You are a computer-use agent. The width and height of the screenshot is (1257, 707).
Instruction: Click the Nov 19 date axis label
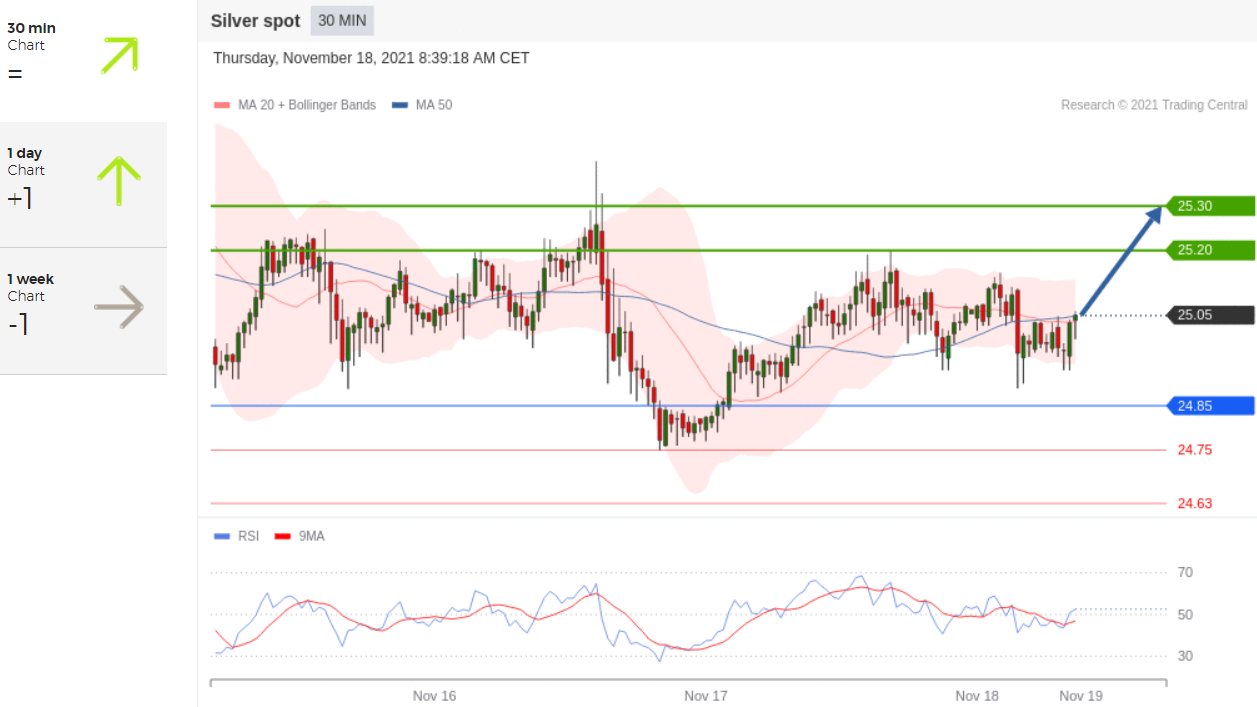pos(1081,695)
